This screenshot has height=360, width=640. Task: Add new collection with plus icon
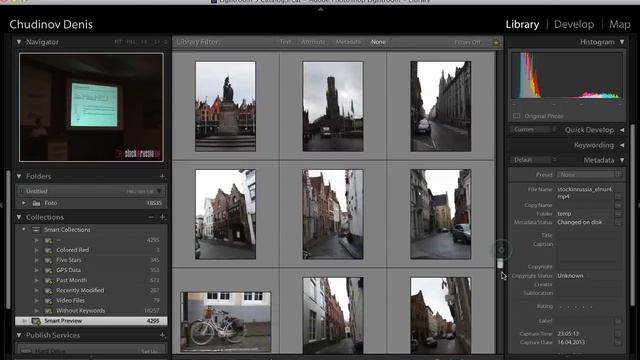pyautogui.click(x=162, y=217)
